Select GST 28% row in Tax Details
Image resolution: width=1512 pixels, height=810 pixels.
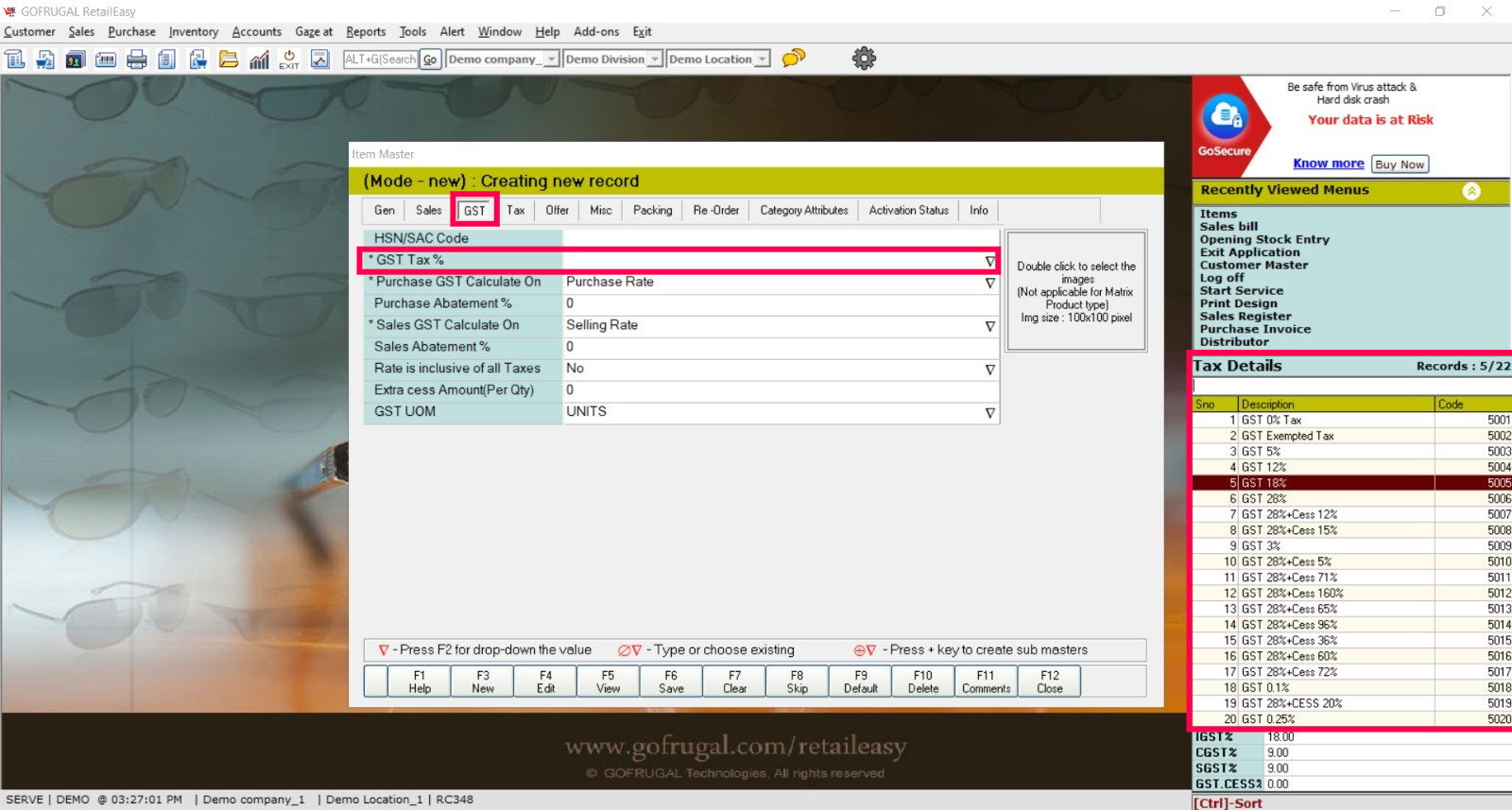[x=1323, y=499]
